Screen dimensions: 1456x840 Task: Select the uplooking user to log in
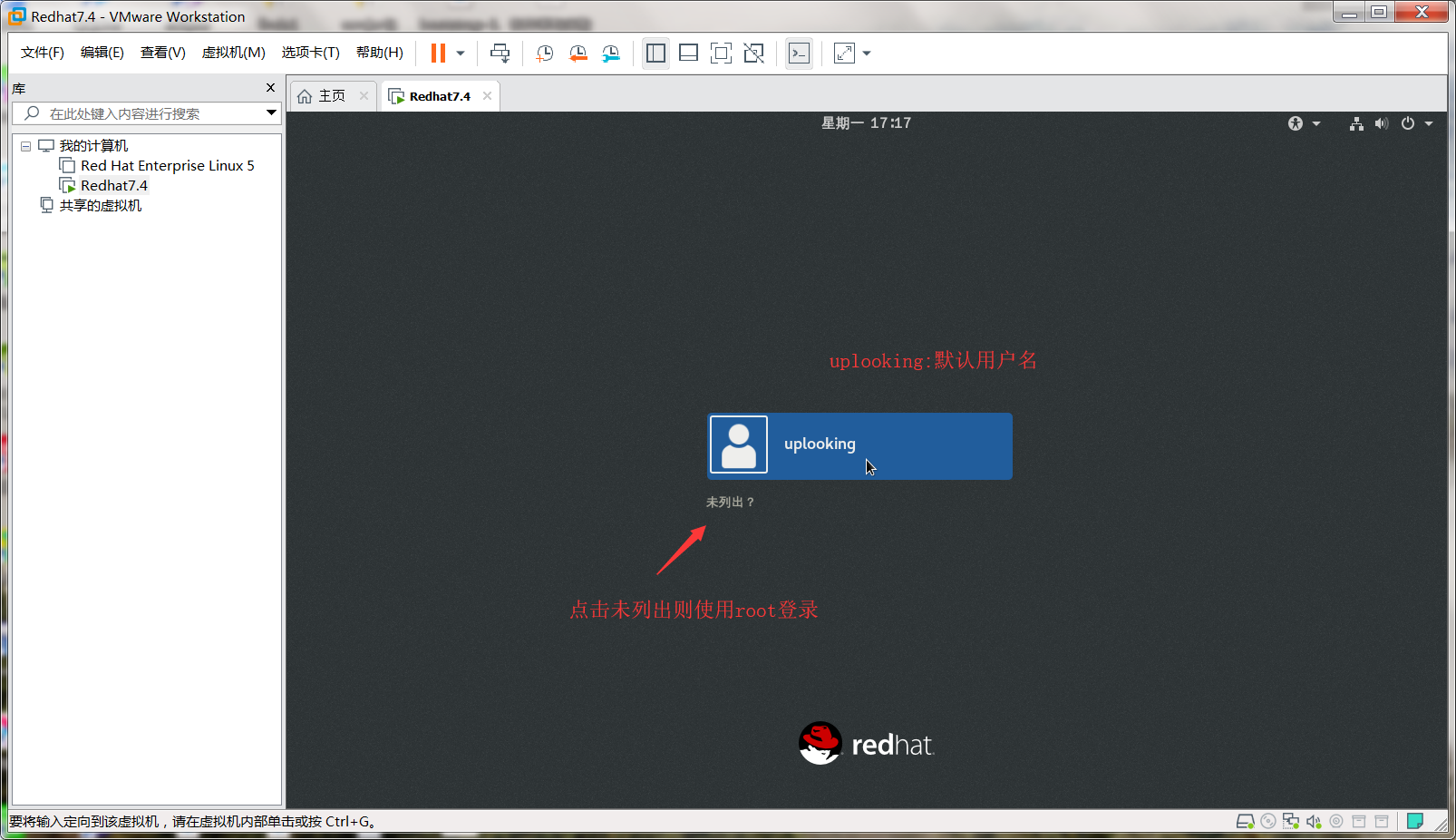859,445
